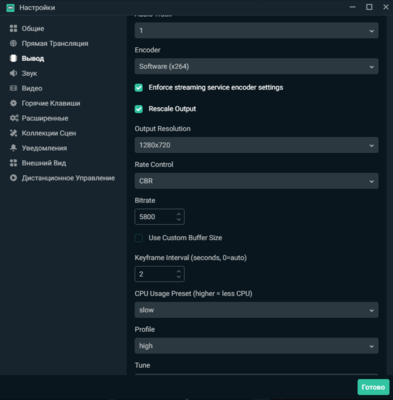The height and width of the screenshot is (400, 393).
Task: Select the Вывод settings section
Action: click(33, 59)
